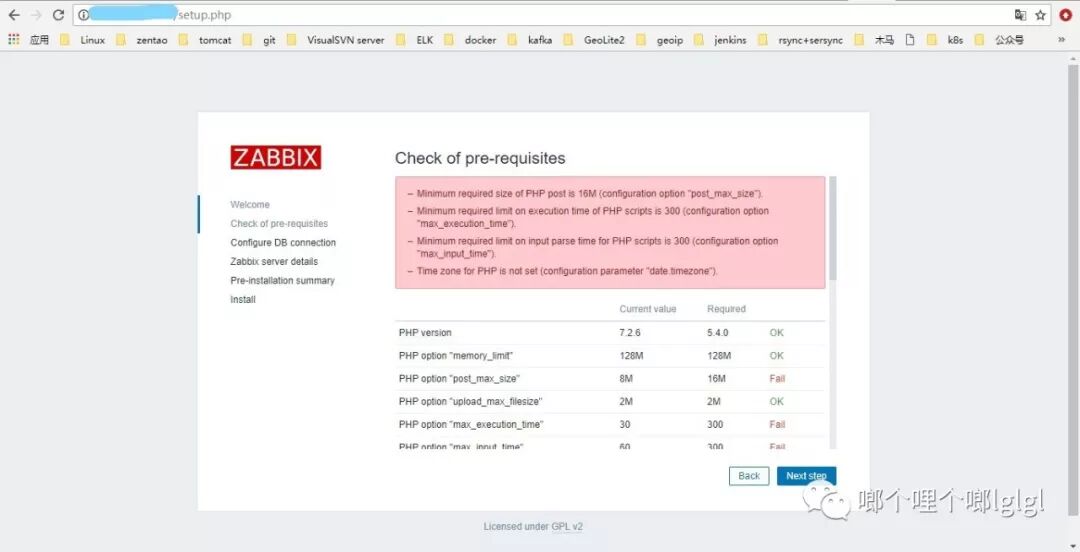Open the ELK bookmark folder

[415, 40]
